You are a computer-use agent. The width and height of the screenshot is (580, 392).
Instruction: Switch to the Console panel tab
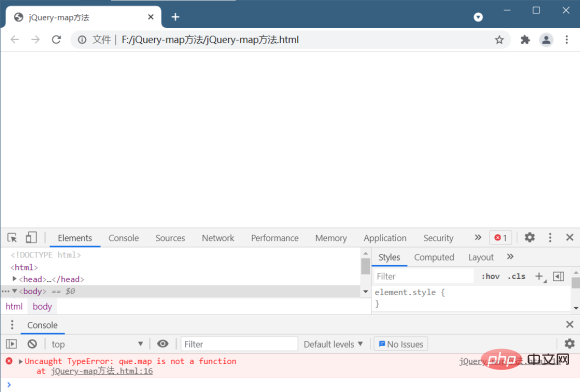pyautogui.click(x=124, y=238)
